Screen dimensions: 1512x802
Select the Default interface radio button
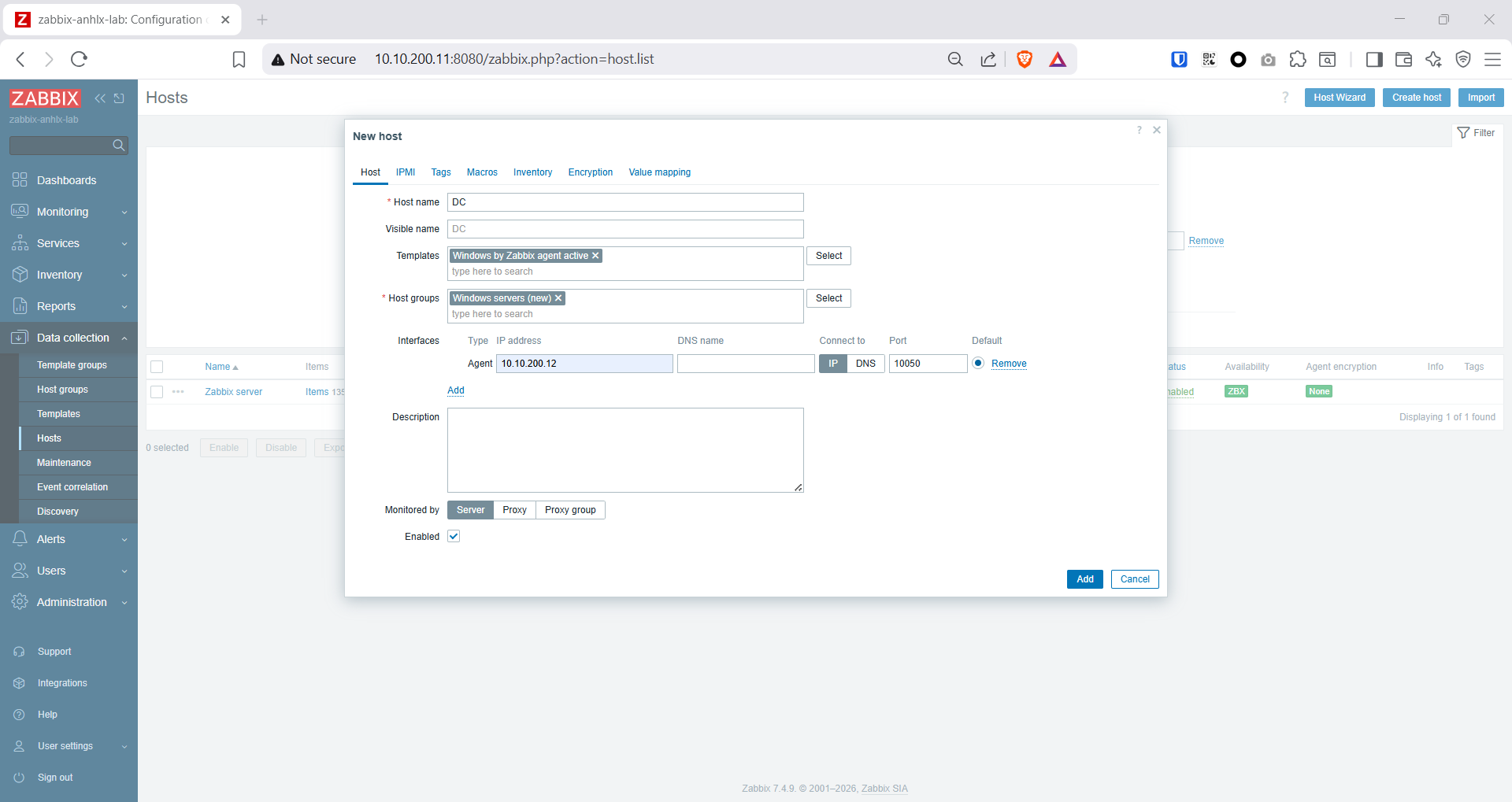point(978,363)
